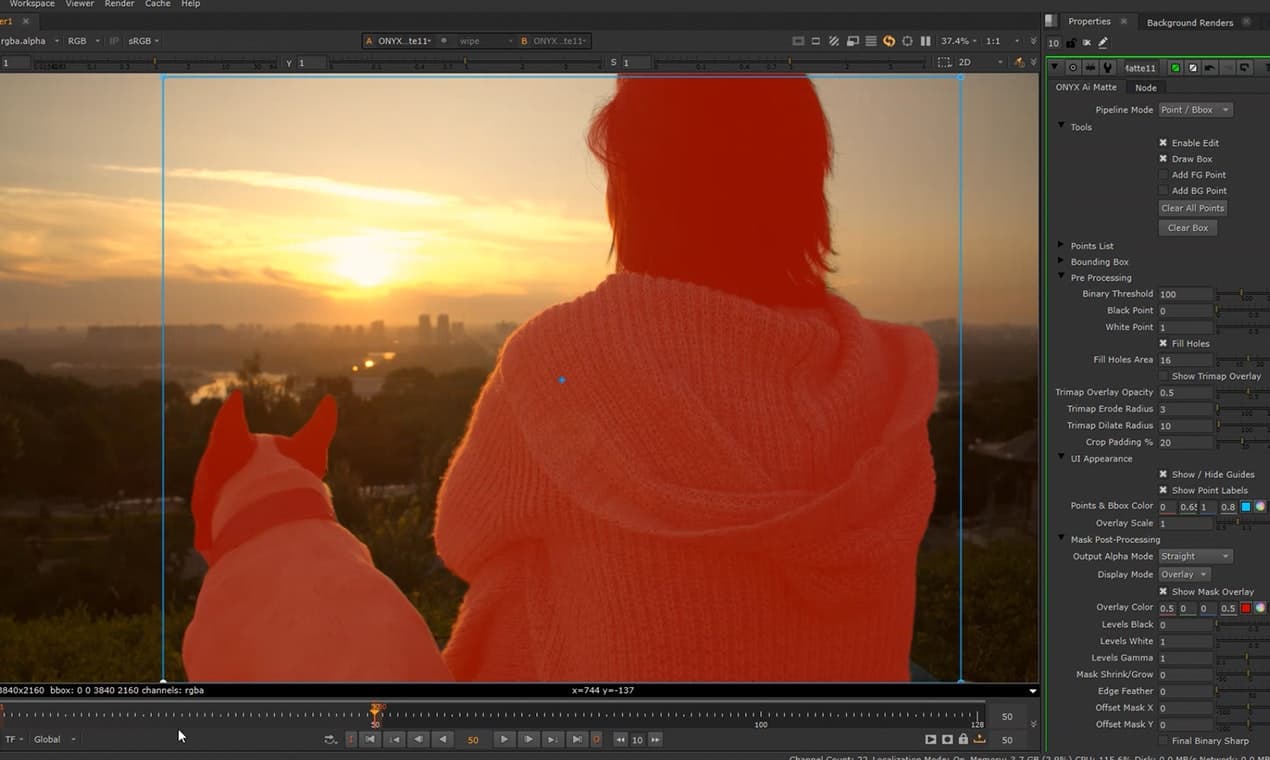Open the Pipeline Mode dropdown

[1195, 109]
